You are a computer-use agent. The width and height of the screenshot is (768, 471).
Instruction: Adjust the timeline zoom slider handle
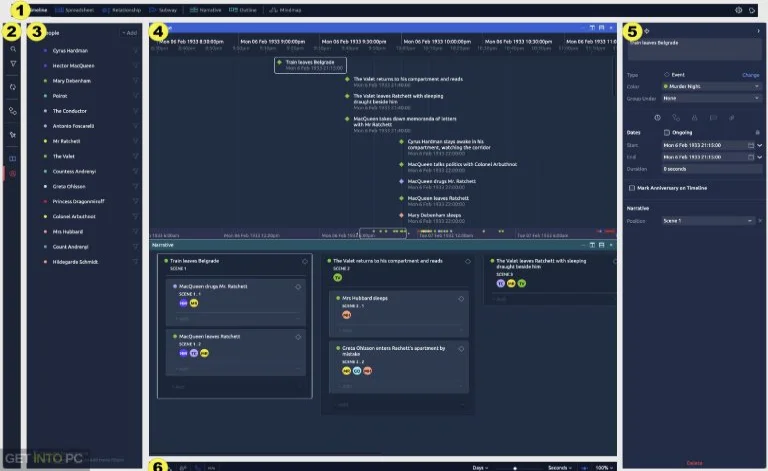tap(515, 468)
